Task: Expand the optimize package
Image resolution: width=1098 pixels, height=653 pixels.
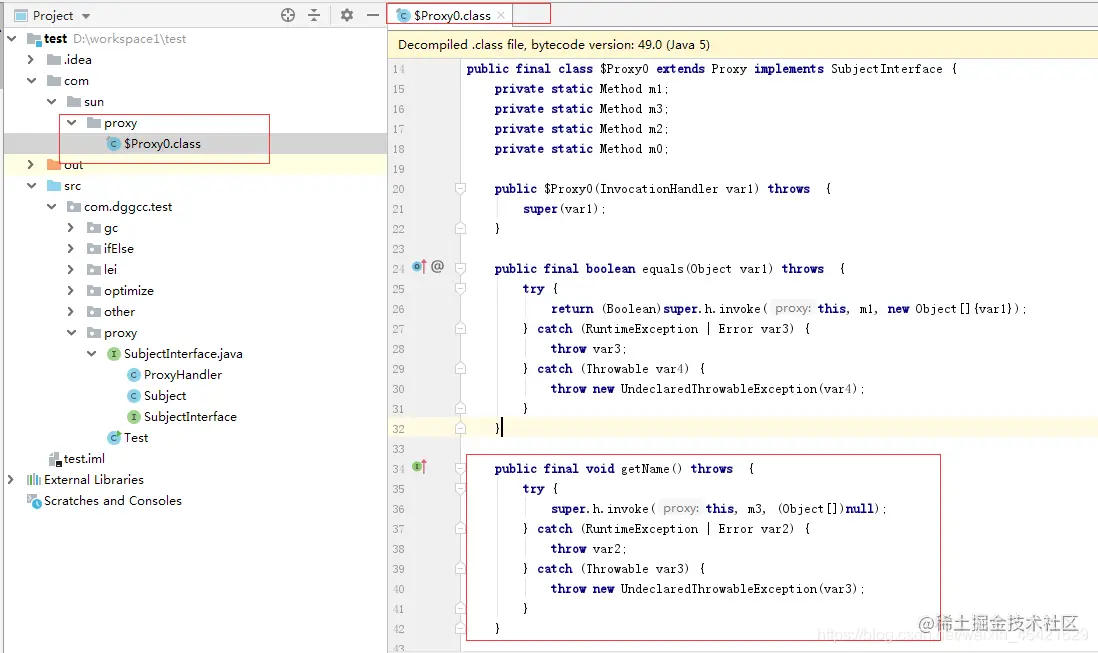Action: click(x=71, y=290)
